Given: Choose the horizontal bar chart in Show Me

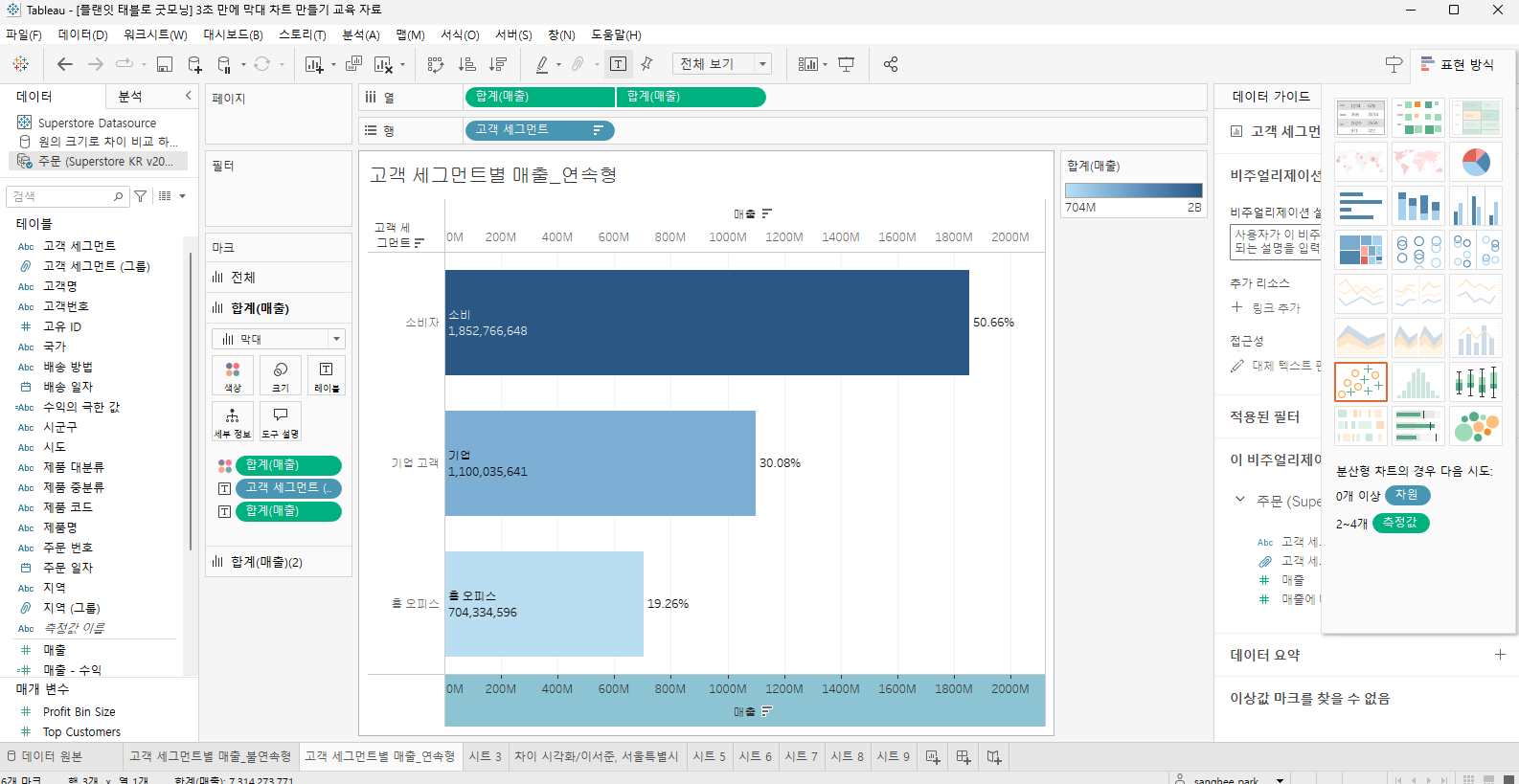Looking at the screenshot, I should point(1361,206).
